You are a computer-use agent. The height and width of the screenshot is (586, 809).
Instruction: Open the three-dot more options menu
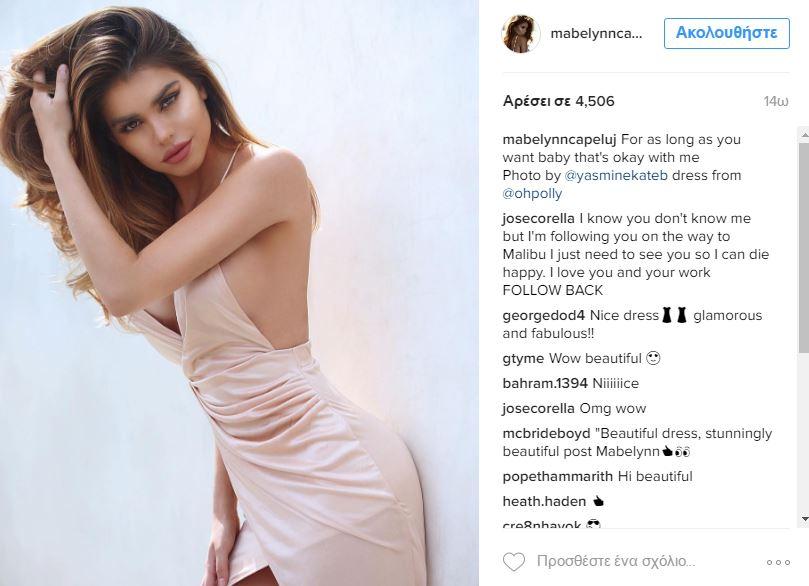778,562
